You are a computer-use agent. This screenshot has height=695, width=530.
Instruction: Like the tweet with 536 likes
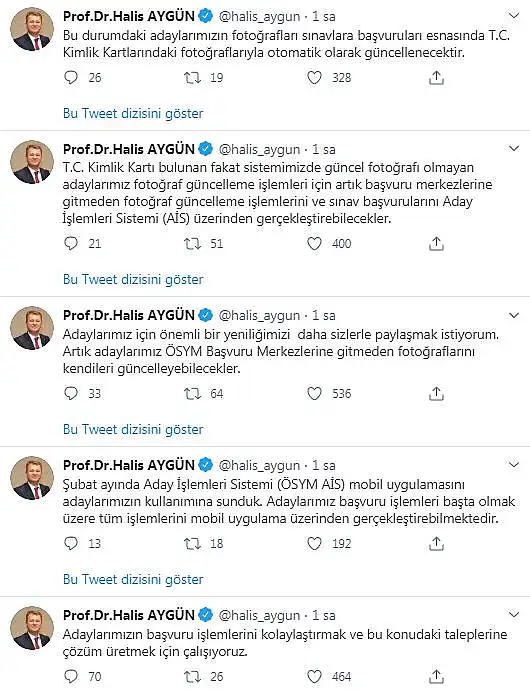[x=314, y=394]
